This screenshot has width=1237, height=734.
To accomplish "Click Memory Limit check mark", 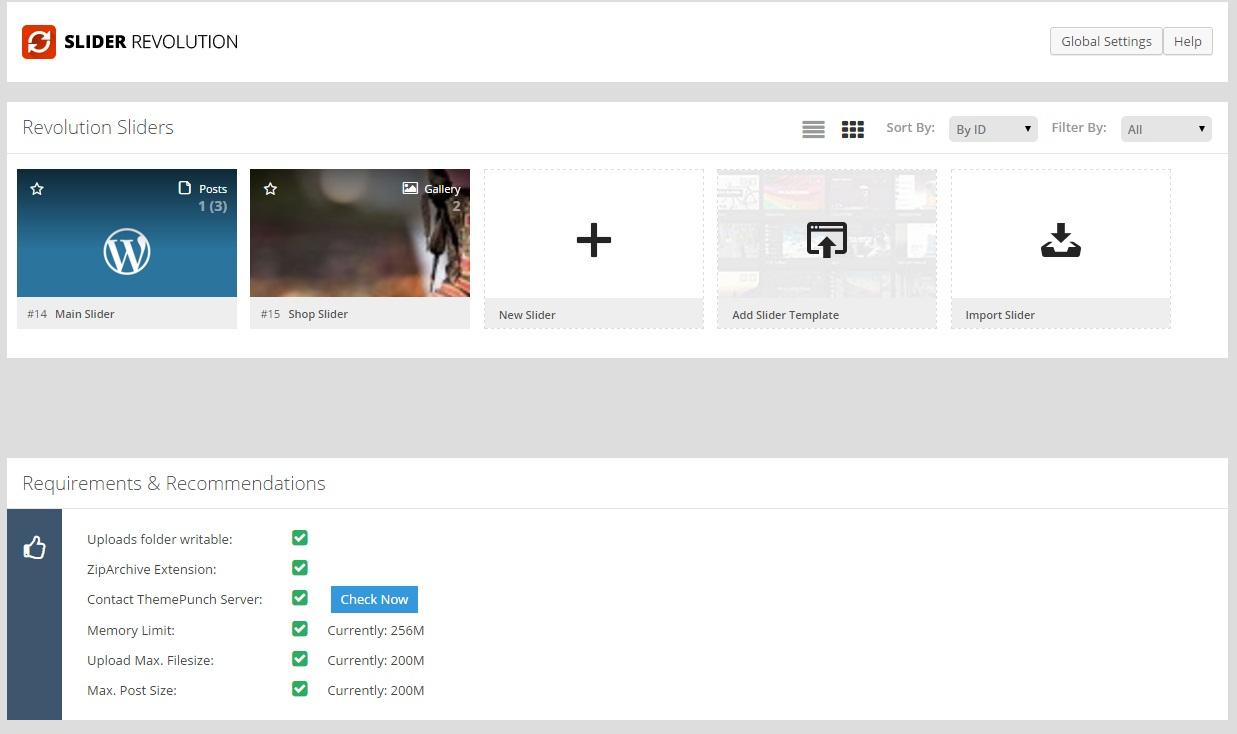I will (x=299, y=629).
